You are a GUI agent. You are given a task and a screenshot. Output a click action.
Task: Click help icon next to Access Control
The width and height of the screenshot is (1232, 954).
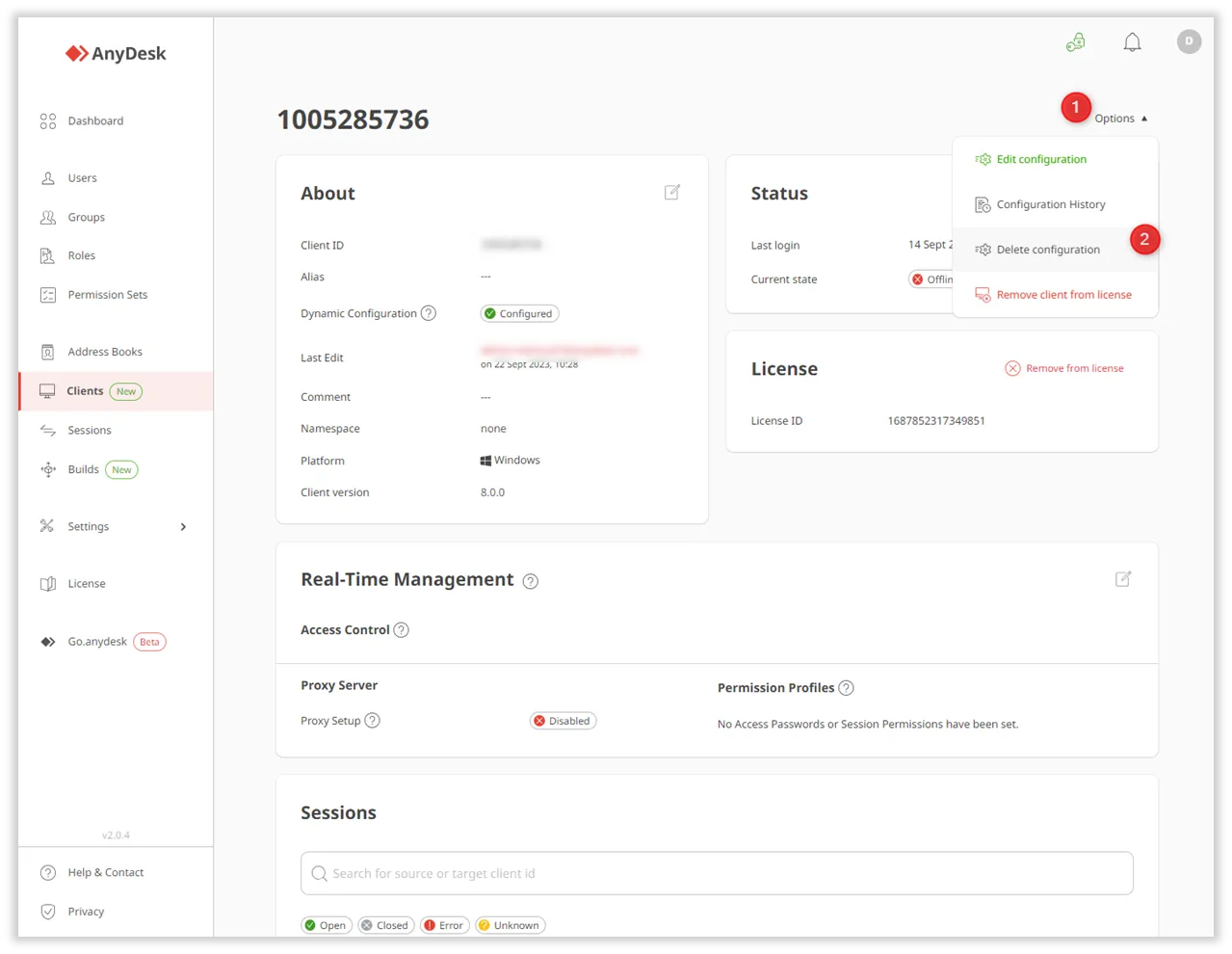click(402, 630)
